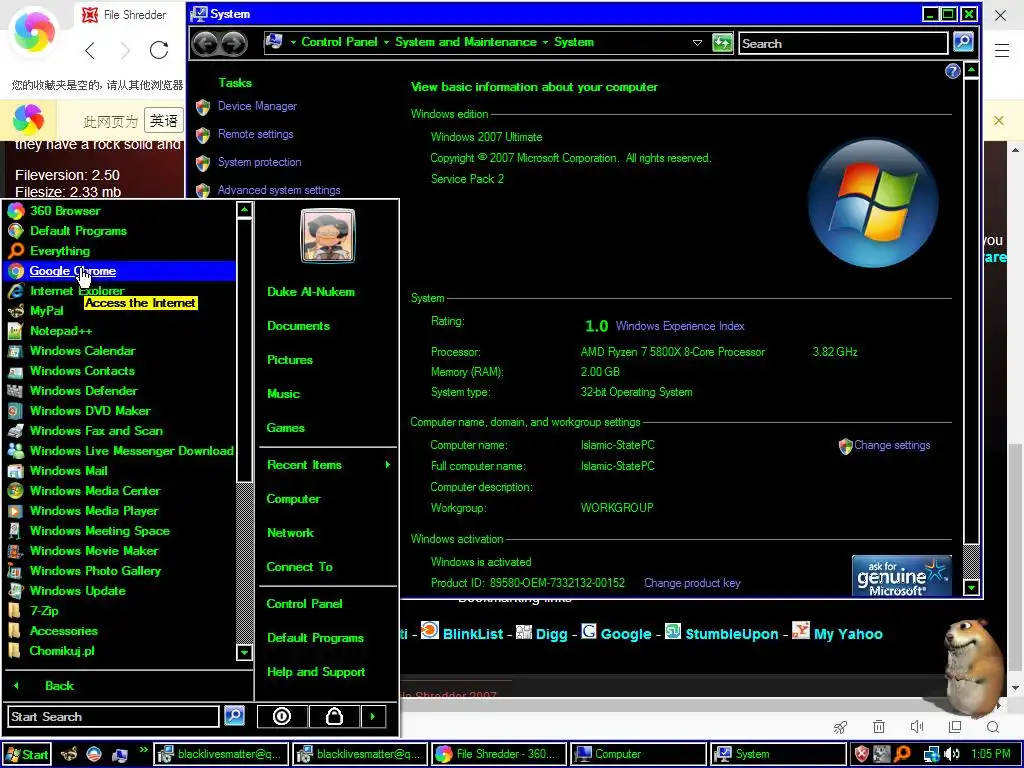
Task: Click Change settings for computer name
Action: tap(892, 445)
